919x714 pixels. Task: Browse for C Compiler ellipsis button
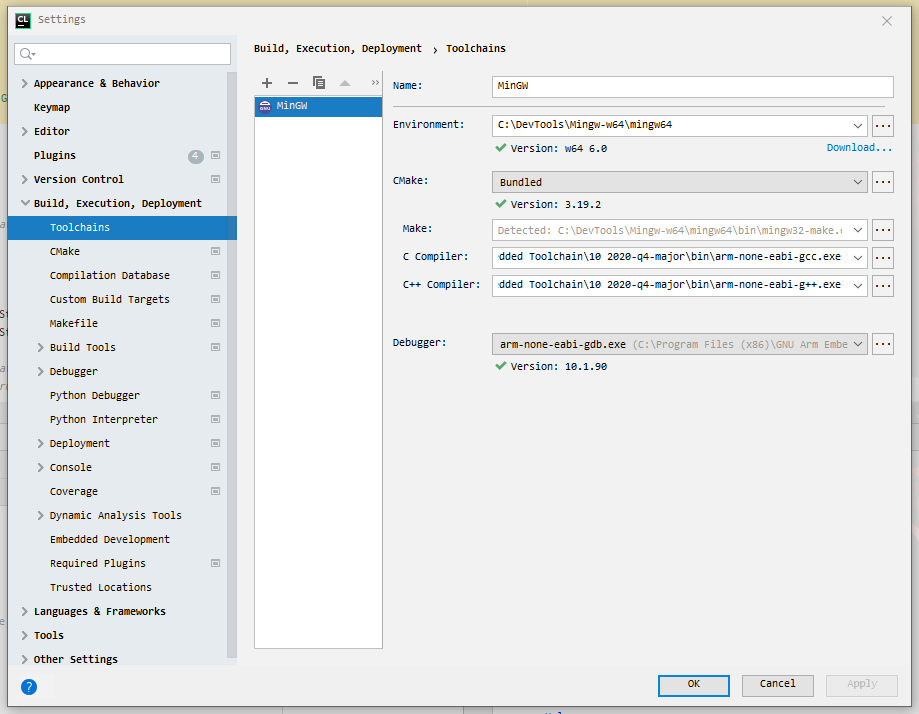tap(883, 258)
